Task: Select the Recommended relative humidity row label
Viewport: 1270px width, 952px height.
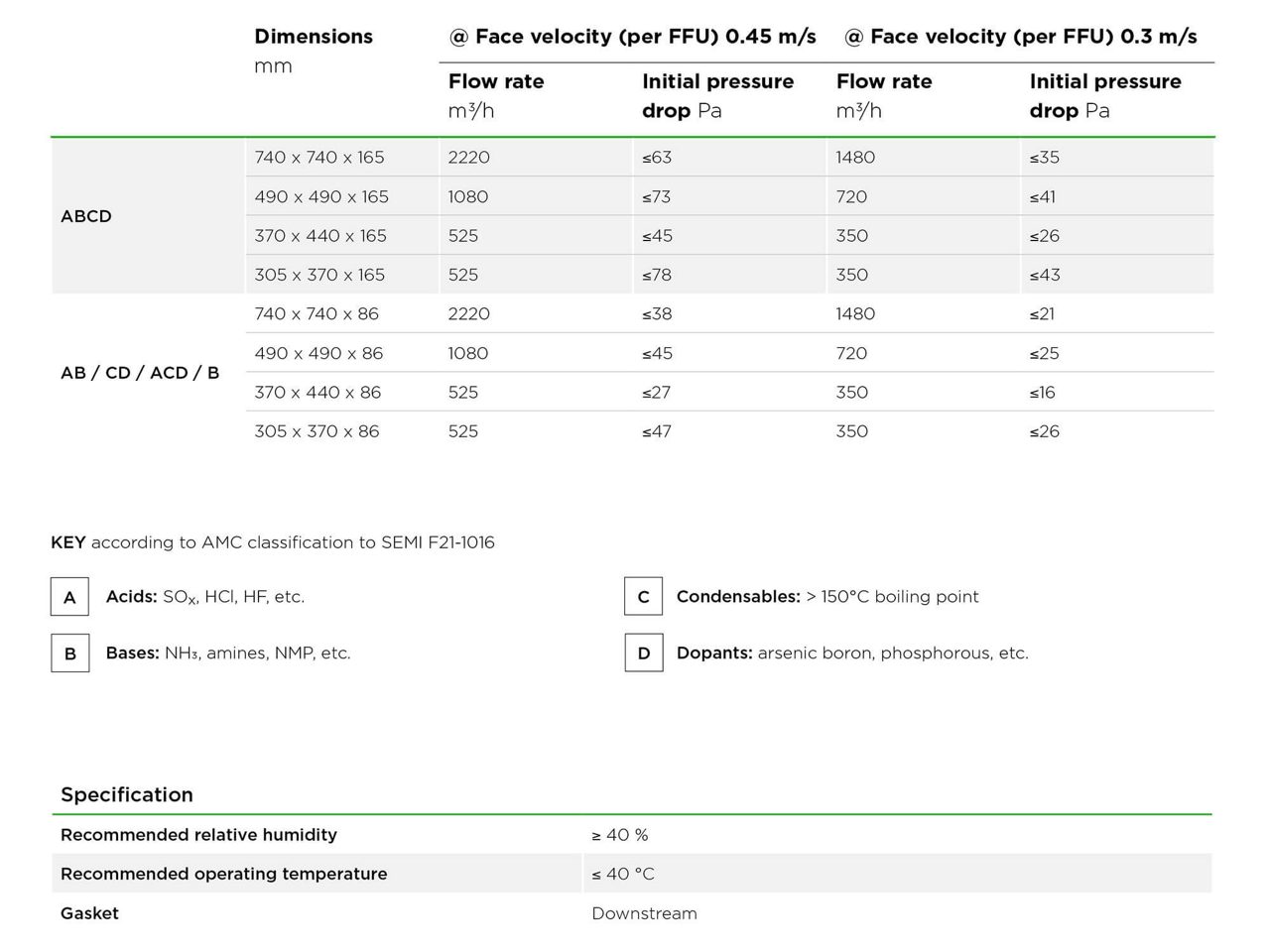Action: tap(198, 835)
